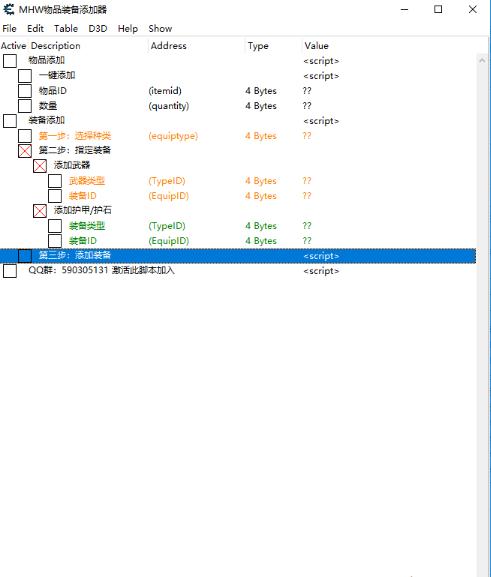Select the orange 第一步:选择种类 entry
Image resolution: width=491 pixels, height=577 pixels.
click(x=75, y=136)
